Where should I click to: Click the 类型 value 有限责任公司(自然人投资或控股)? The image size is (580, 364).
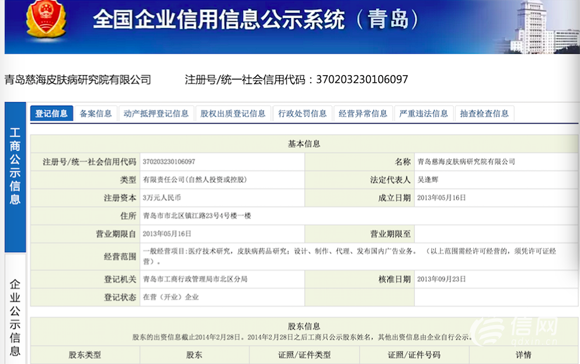point(195,180)
